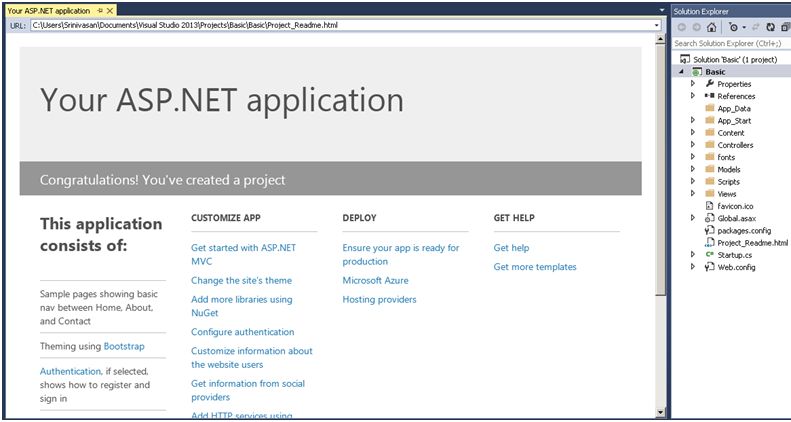Click the page scrollbar down arrow

pyautogui.click(x=661, y=412)
